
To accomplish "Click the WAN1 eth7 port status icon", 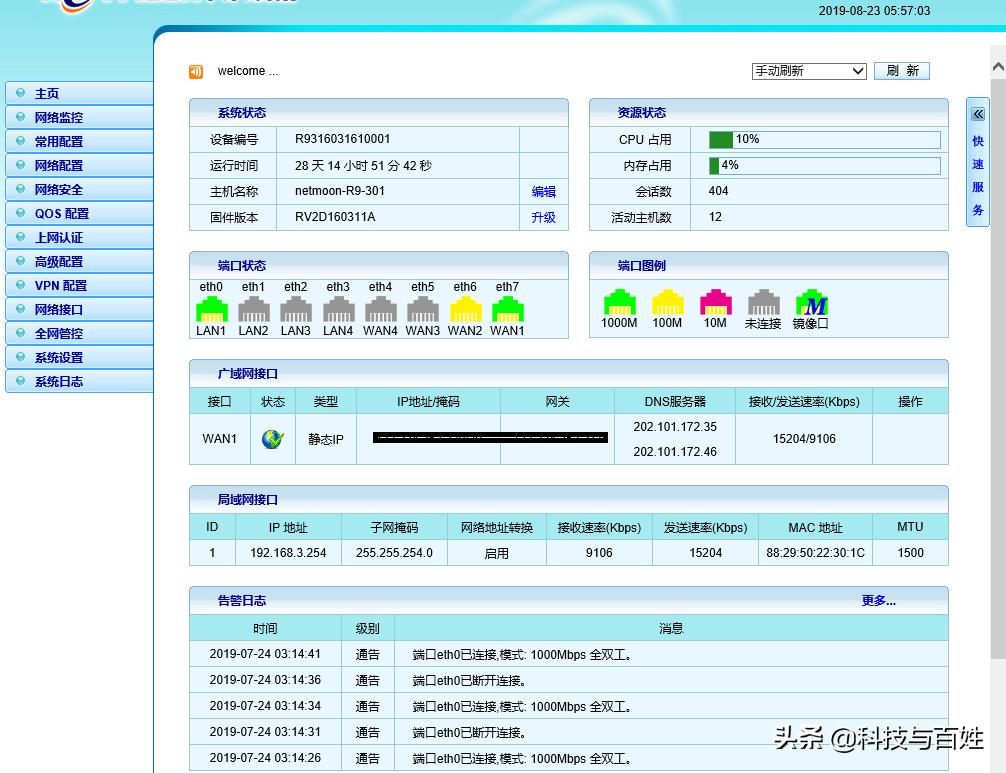I will click(507, 308).
